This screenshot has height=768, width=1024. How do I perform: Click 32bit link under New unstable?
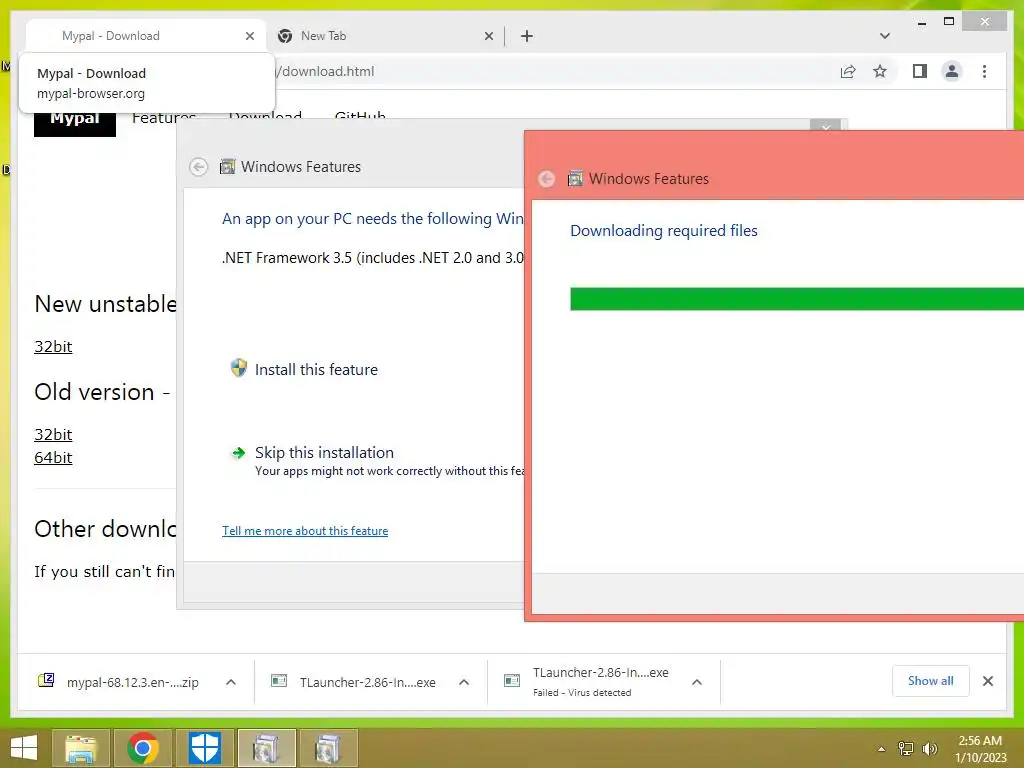coord(53,347)
